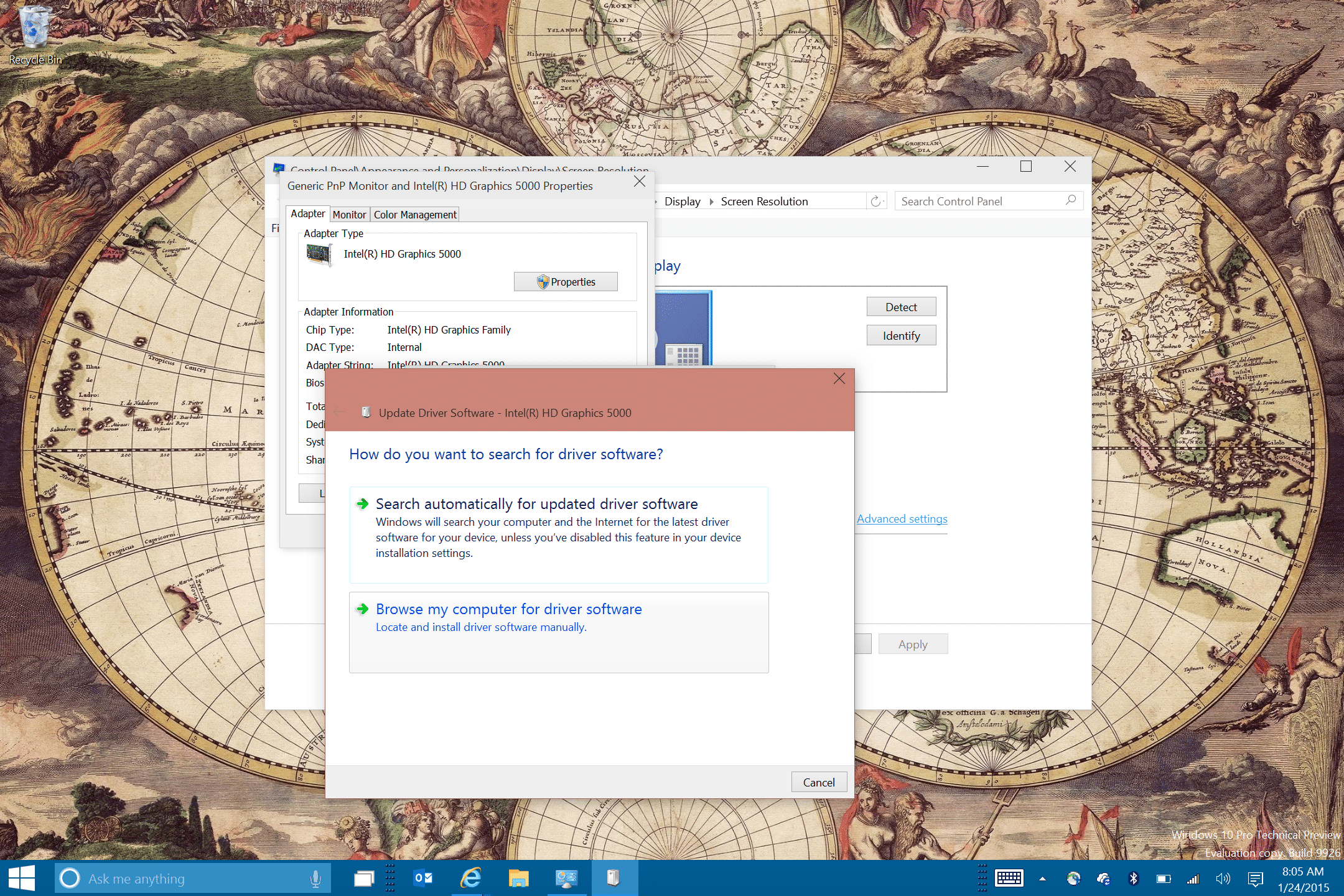The height and width of the screenshot is (896, 1344).
Task: Choose Browse my computer for driver software
Action: coord(559,632)
